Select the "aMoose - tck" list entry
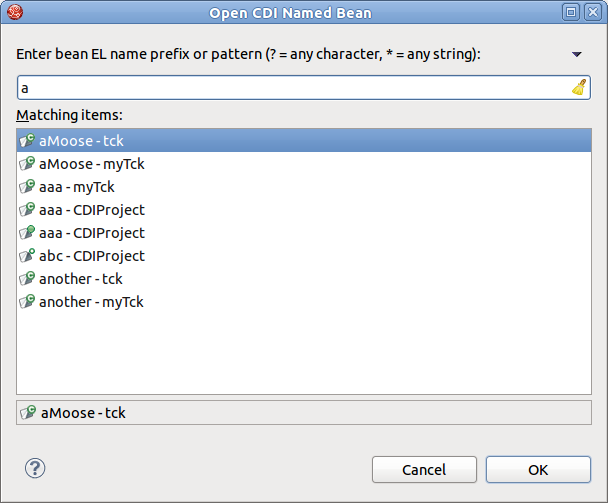The image size is (608, 503). tap(81, 141)
